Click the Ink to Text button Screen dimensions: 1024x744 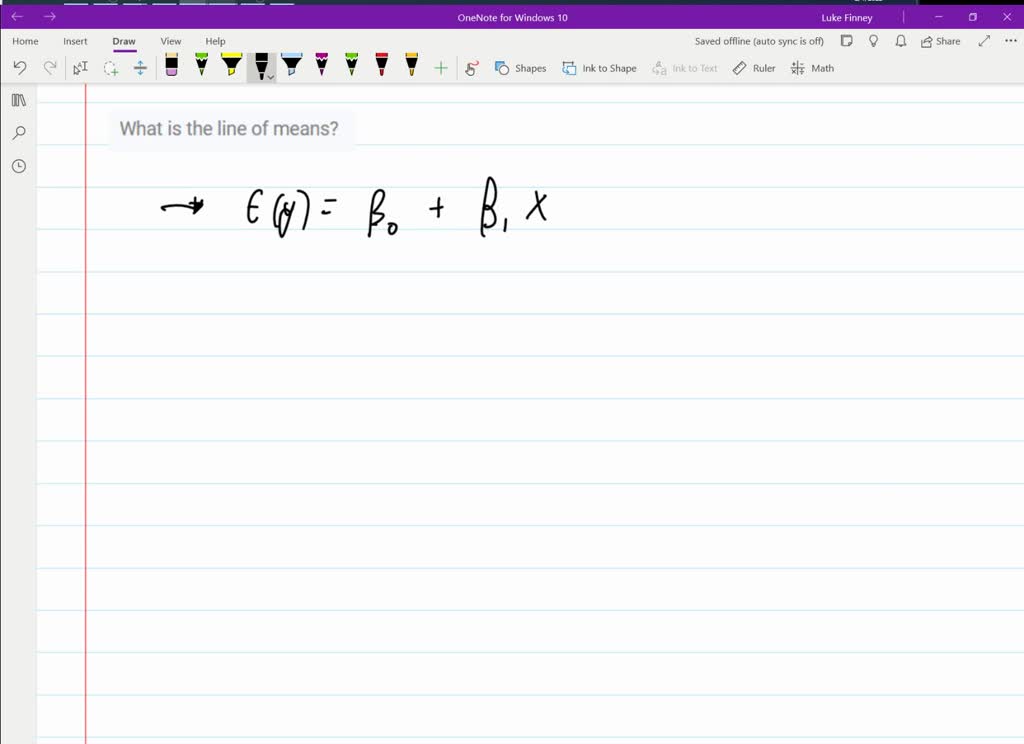click(684, 68)
